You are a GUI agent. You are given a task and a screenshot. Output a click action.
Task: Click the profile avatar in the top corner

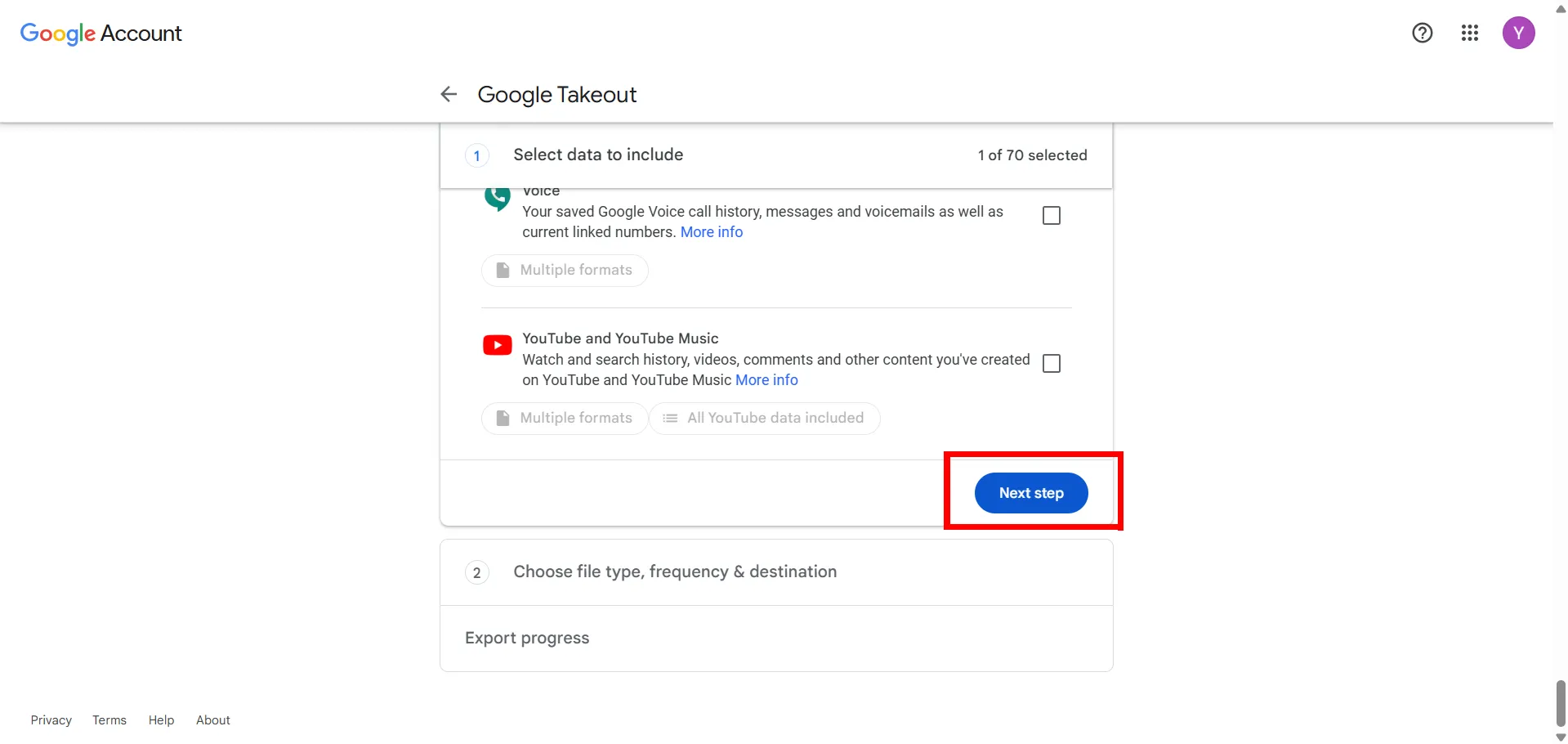pyautogui.click(x=1518, y=33)
